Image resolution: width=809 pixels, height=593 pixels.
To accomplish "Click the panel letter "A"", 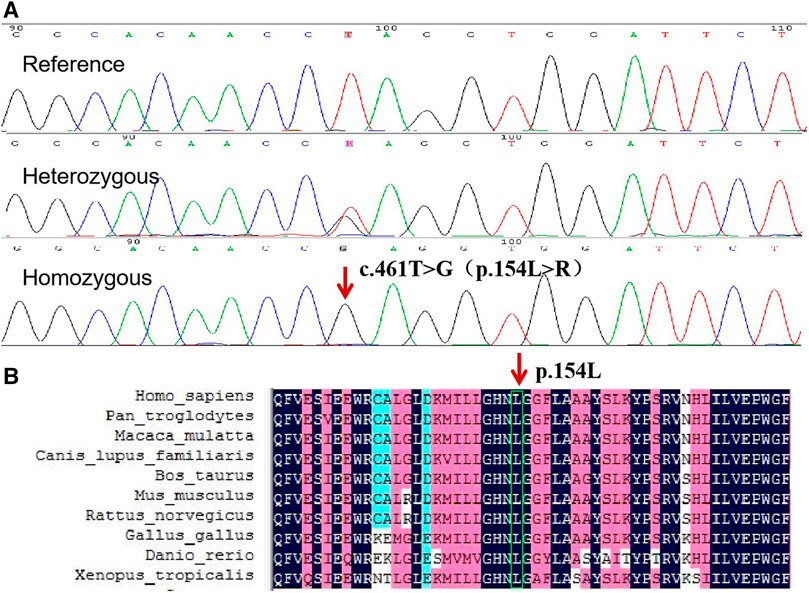I will click(11, 10).
